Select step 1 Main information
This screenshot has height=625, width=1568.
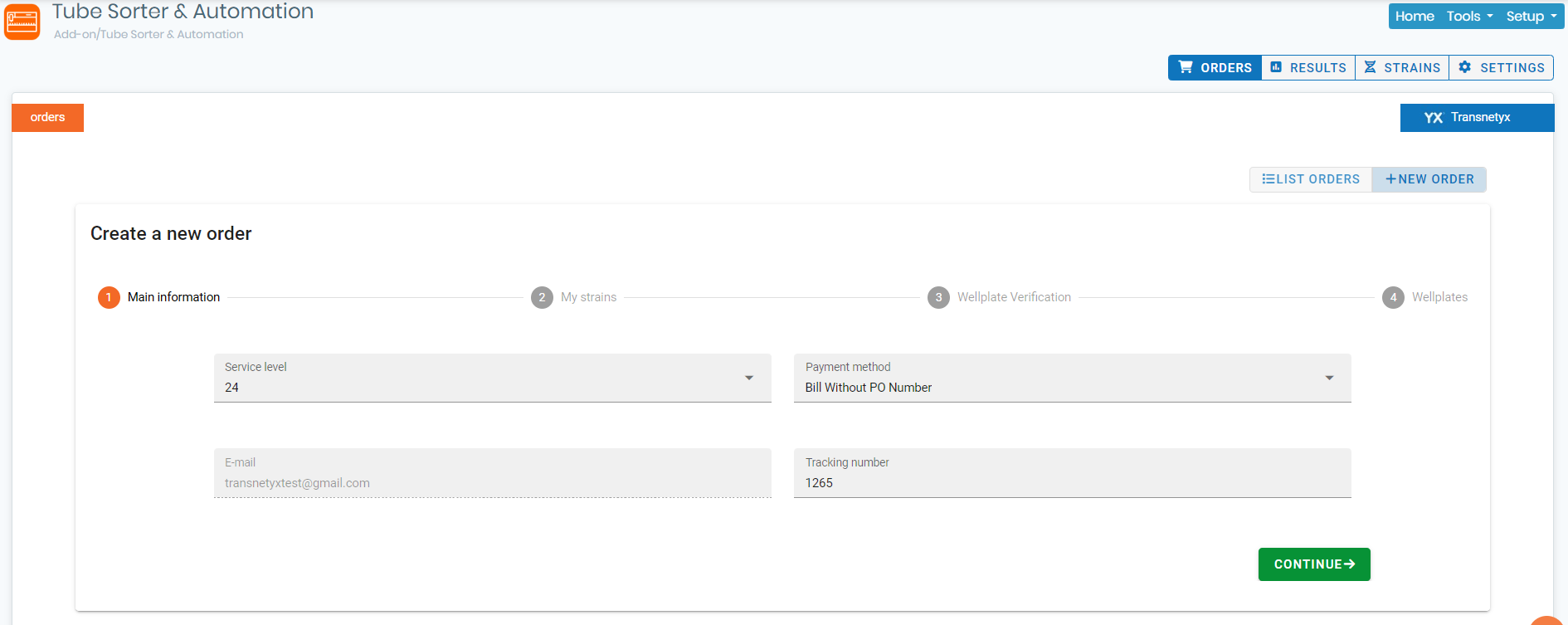pos(159,297)
